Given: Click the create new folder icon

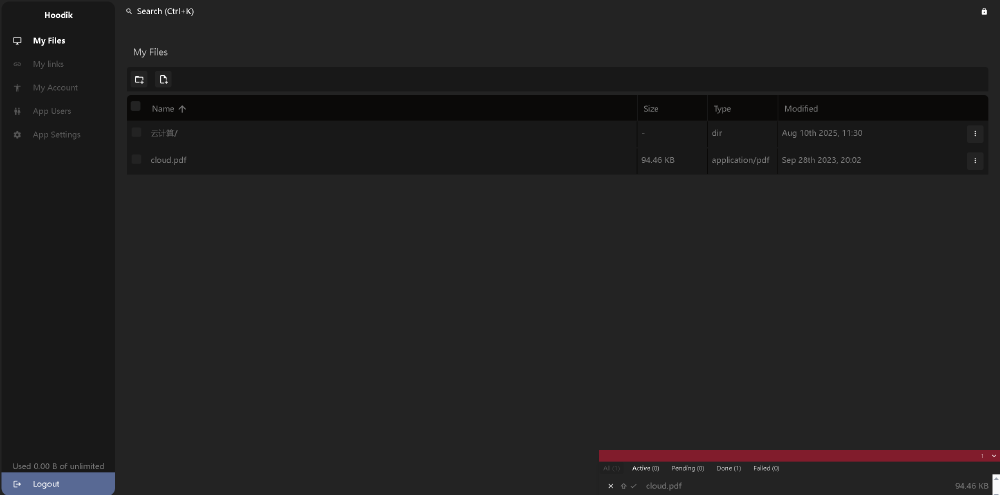Looking at the screenshot, I should [139, 80].
